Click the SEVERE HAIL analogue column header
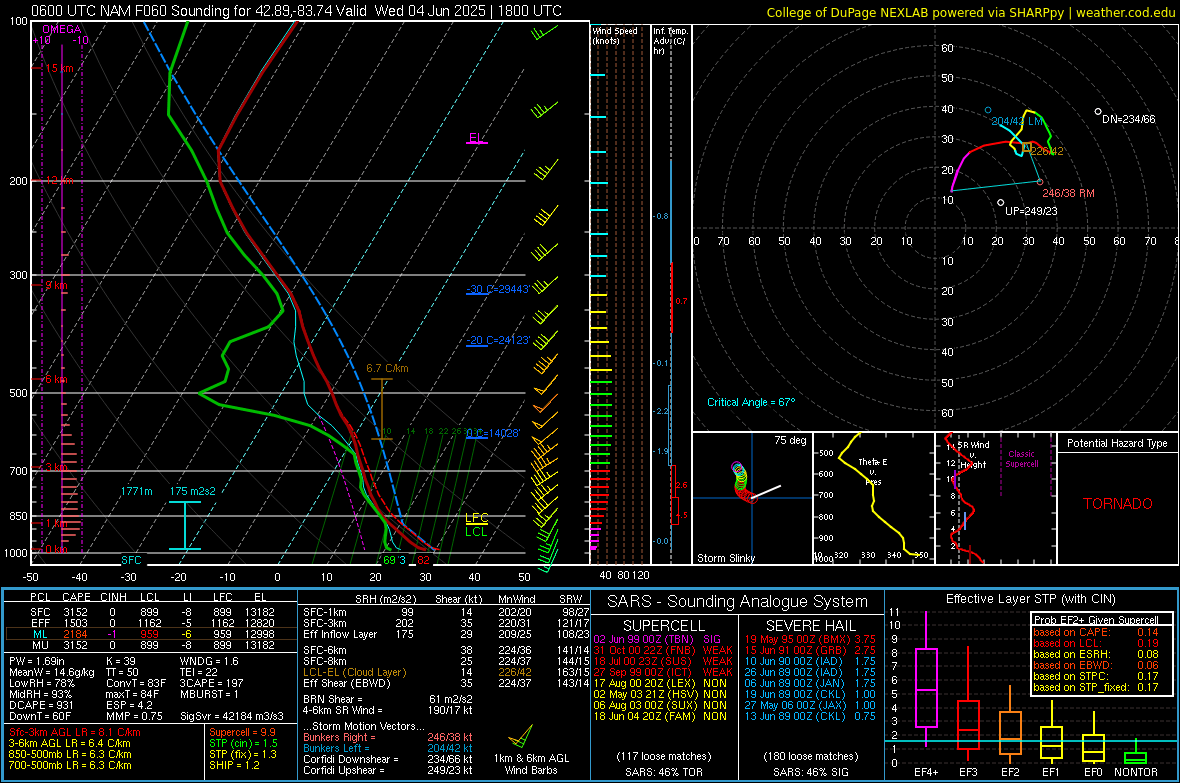Image resolution: width=1180 pixels, height=783 pixels. [x=810, y=626]
